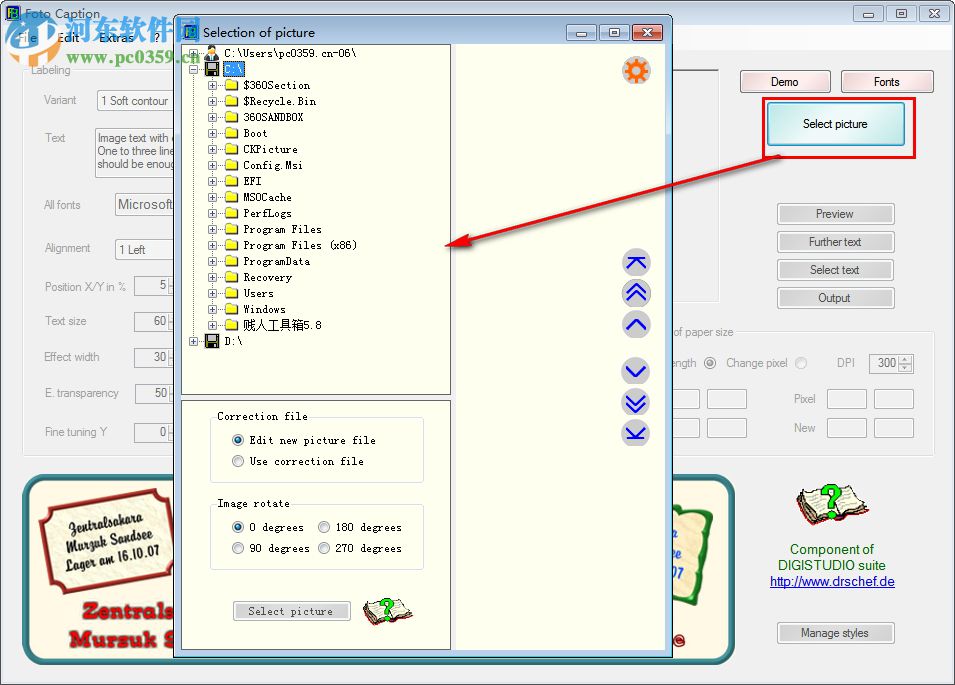Click the C:\ drive disk icon
Viewport: 955px width, 685px height.
pos(212,69)
